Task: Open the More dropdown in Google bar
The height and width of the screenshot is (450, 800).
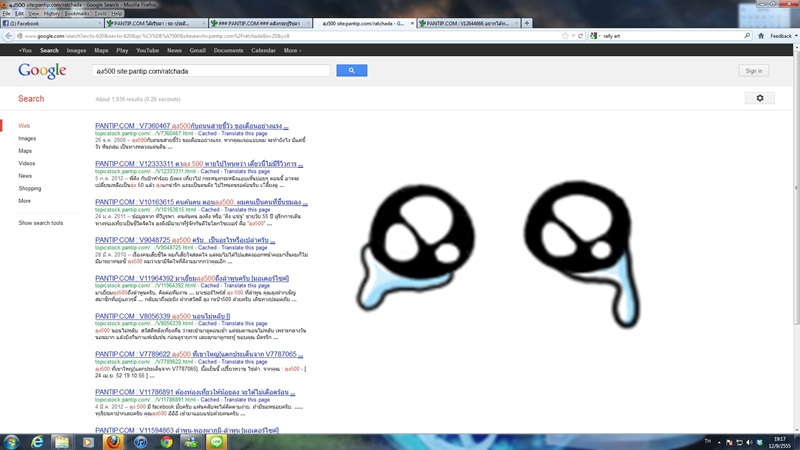Action: (x=292, y=51)
